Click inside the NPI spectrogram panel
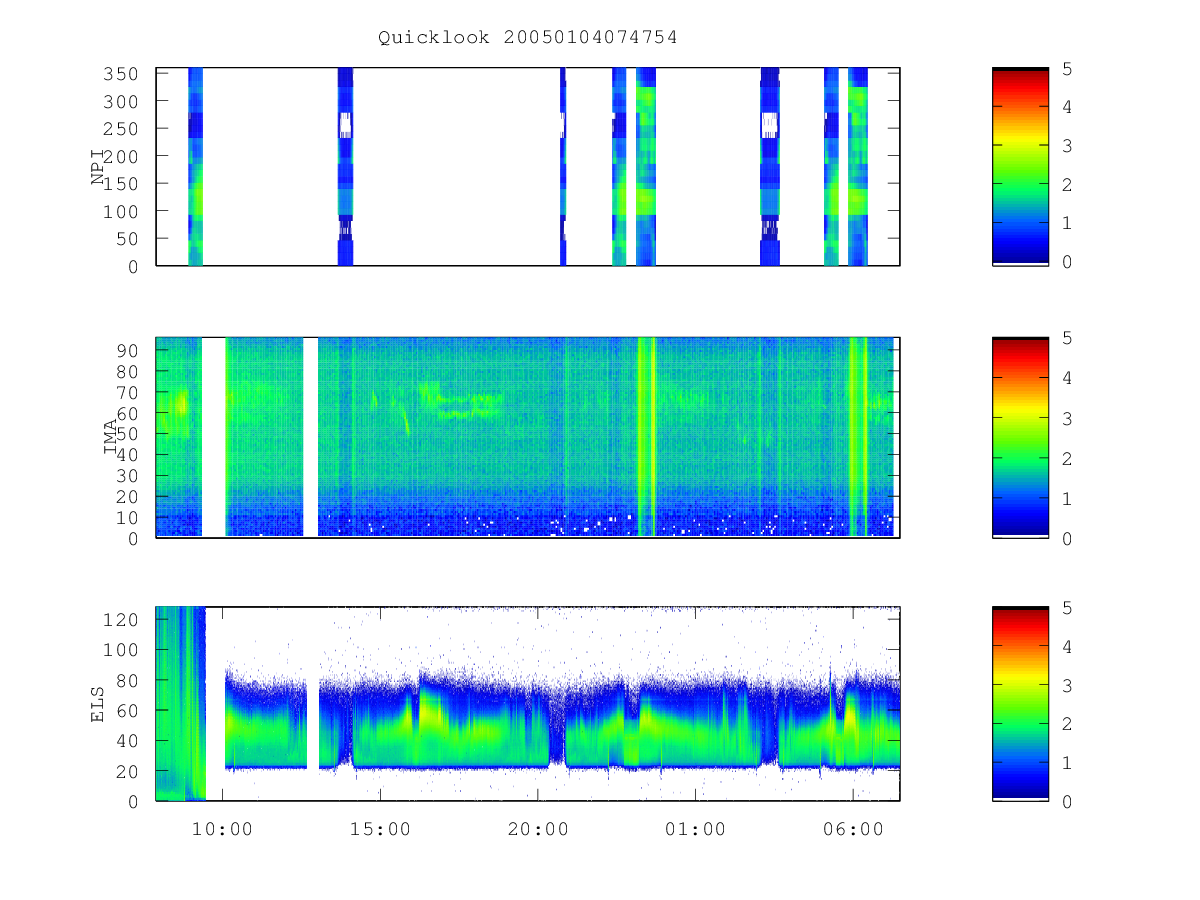This screenshot has height=900, width=1200. coord(528,166)
